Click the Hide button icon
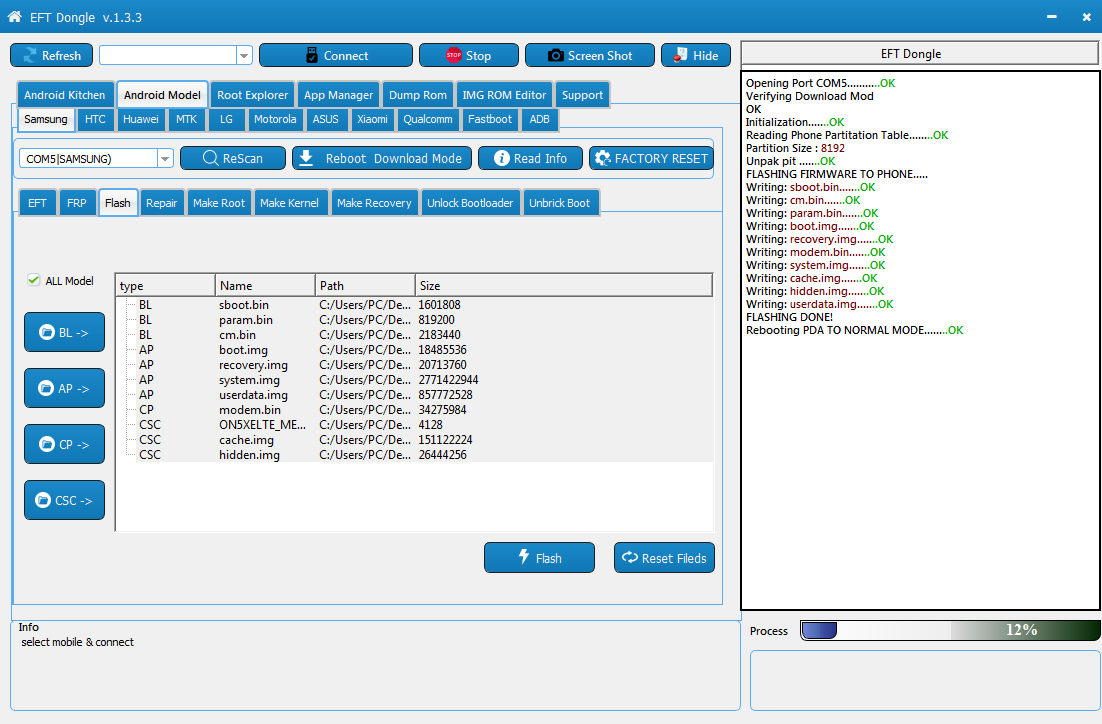 [x=680, y=55]
